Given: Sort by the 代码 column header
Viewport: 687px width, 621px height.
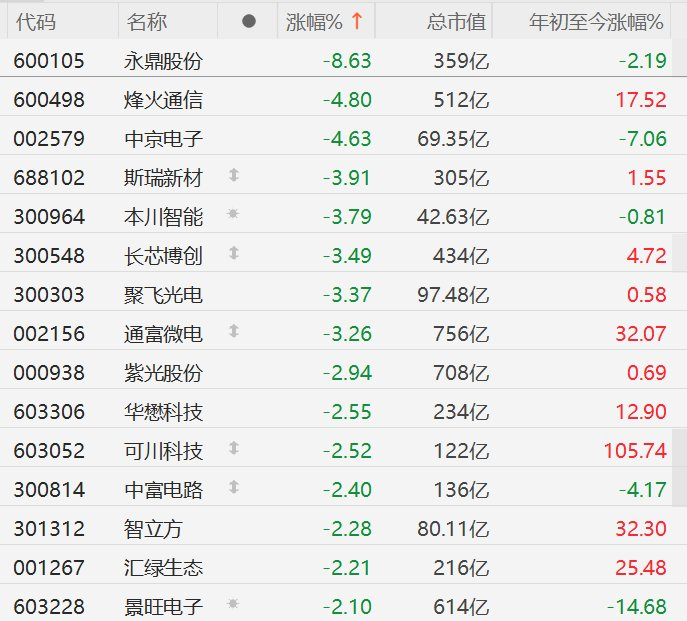Looking at the screenshot, I should (36, 22).
